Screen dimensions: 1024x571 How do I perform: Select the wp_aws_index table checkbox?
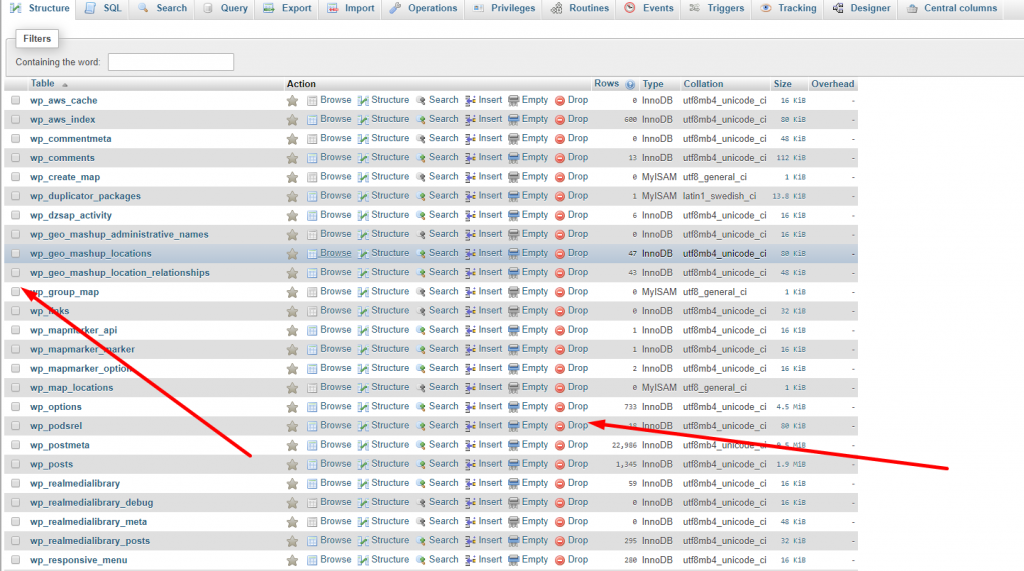click(x=15, y=120)
